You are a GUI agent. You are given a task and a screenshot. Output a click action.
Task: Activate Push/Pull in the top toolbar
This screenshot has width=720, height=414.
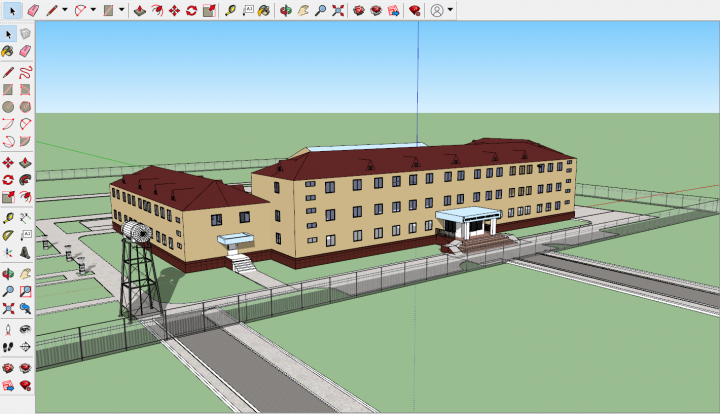[140, 11]
